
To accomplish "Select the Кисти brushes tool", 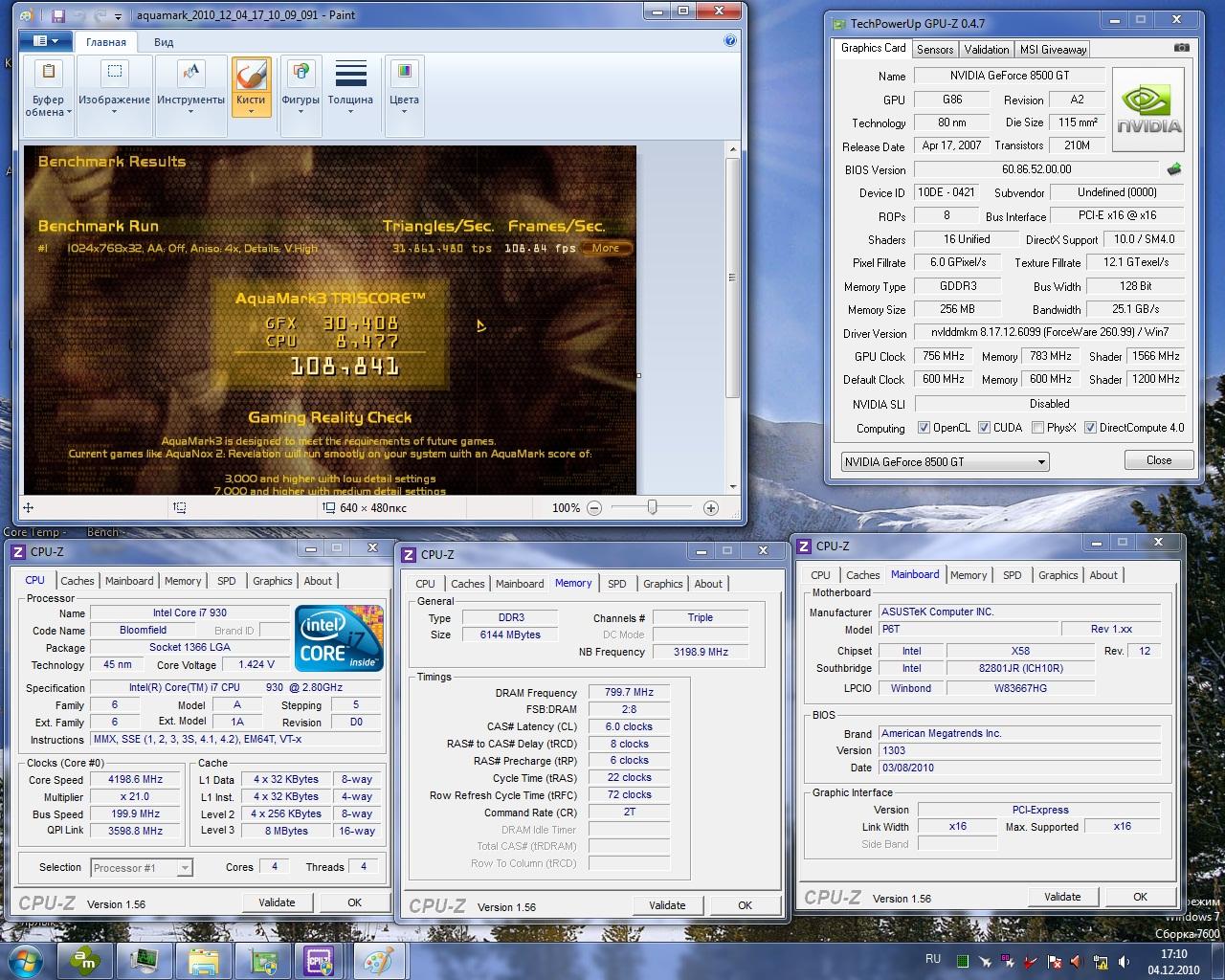I will click(x=251, y=87).
